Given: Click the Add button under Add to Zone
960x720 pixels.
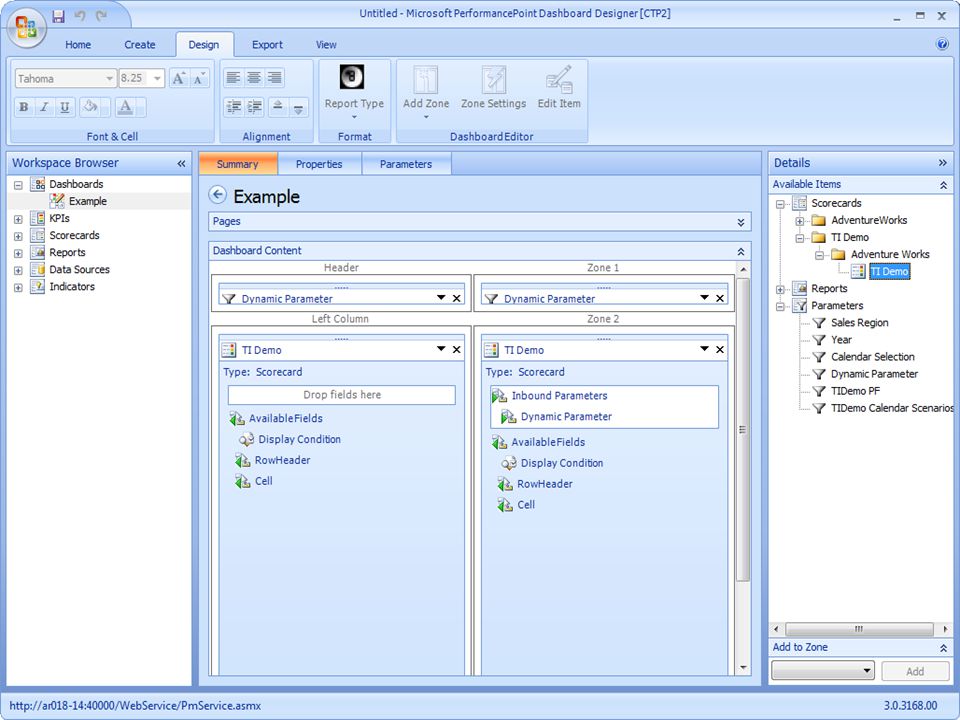Looking at the screenshot, I should click(915, 671).
